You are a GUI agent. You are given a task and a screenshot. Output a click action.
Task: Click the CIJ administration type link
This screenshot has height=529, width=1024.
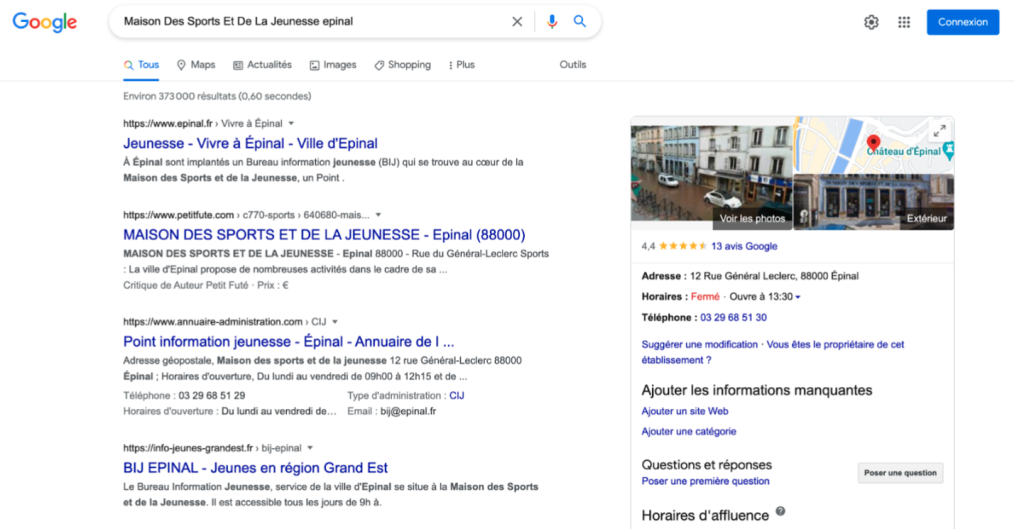(x=456, y=395)
